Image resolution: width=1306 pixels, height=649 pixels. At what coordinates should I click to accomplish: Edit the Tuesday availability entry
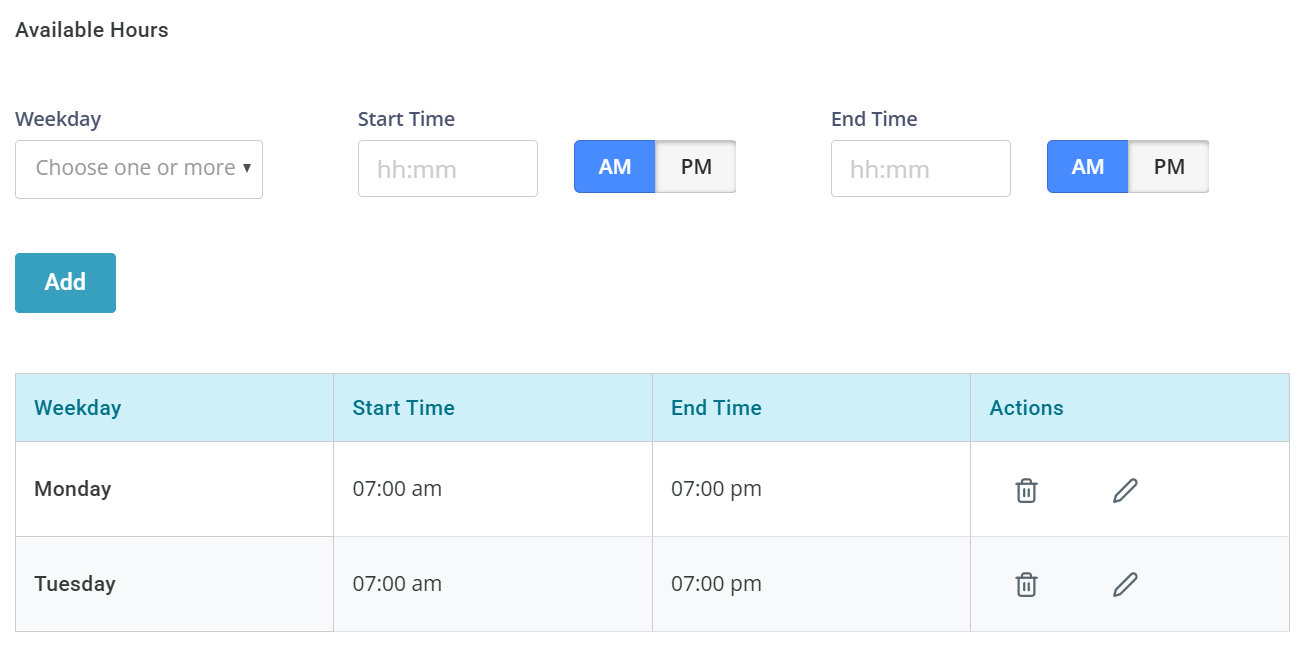(x=1125, y=584)
